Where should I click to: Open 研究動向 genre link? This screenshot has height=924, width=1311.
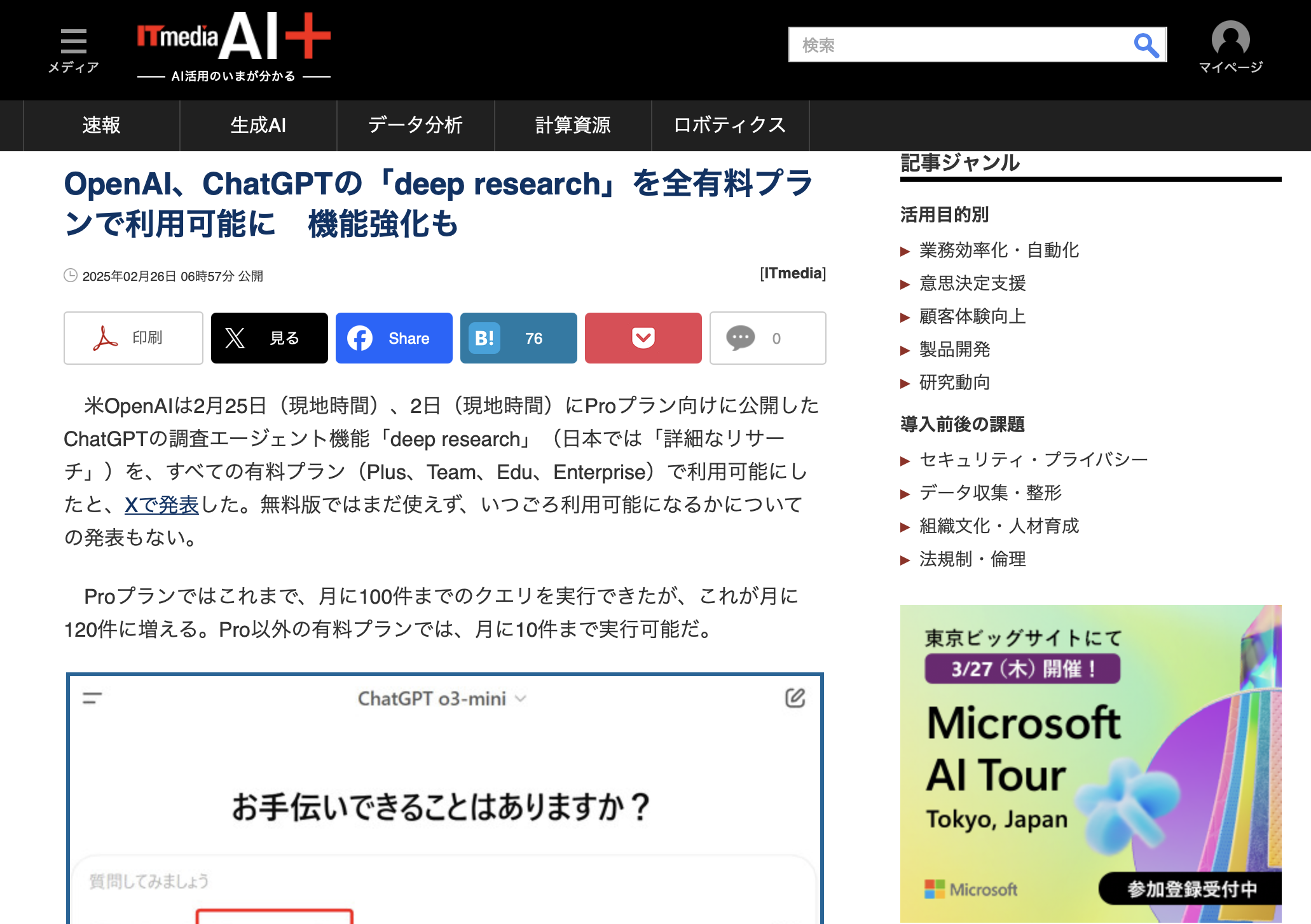[x=955, y=383]
